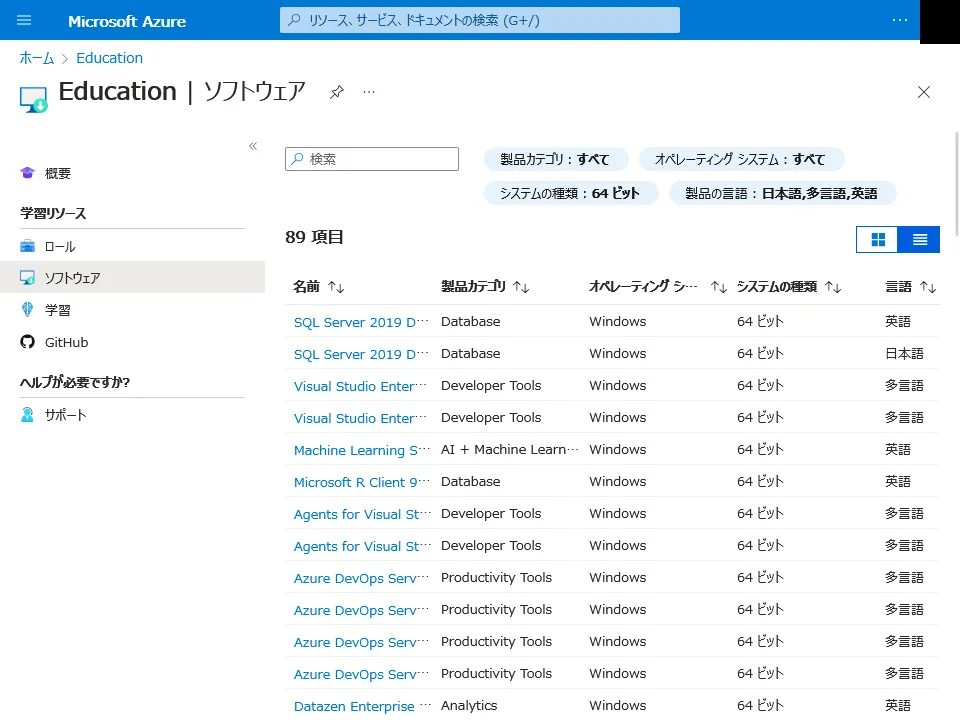The width and height of the screenshot is (960, 720).
Task: Open オペレーティング システム filter pill
Action: point(740,159)
